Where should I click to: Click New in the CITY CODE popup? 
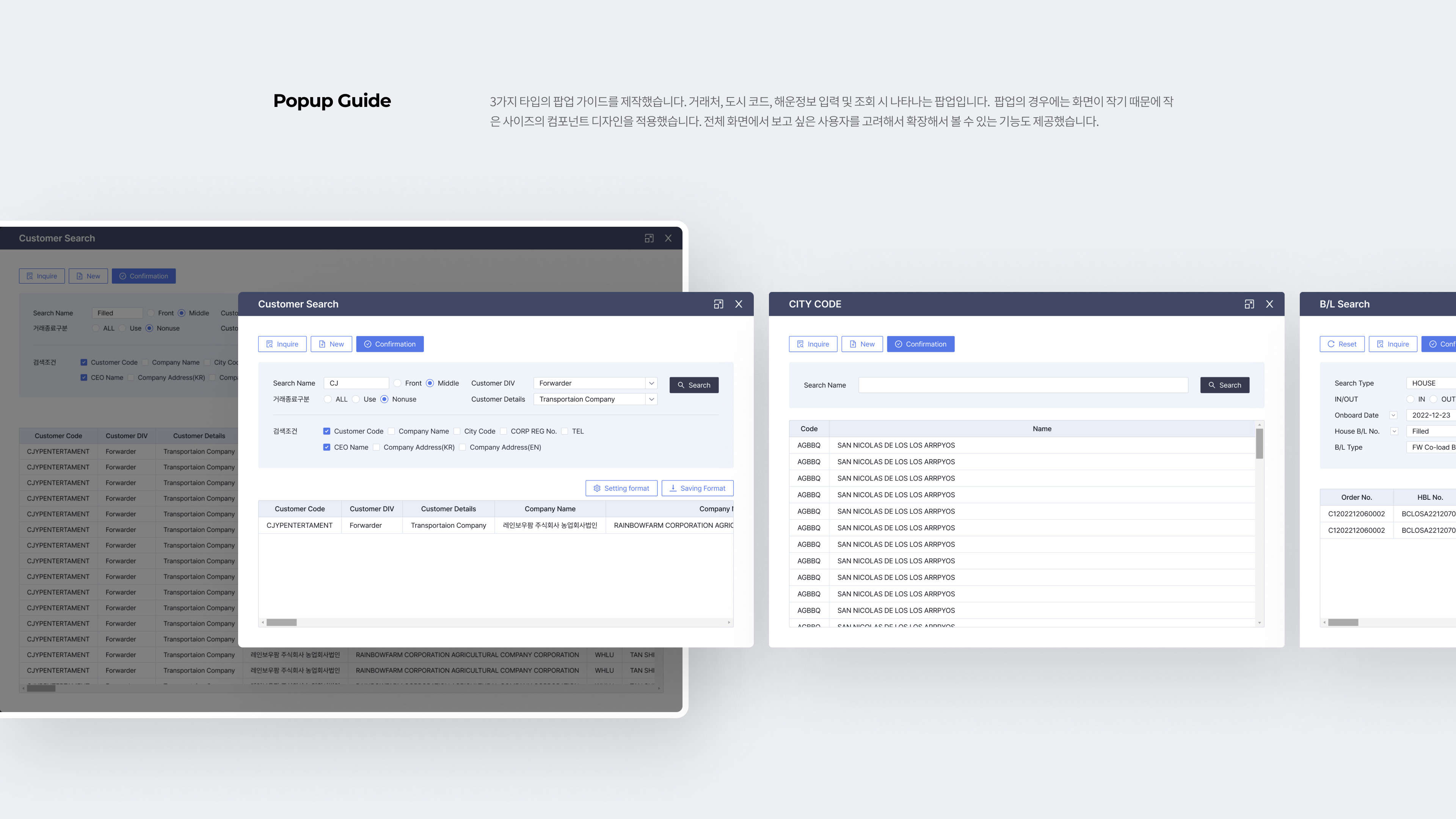pyautogui.click(x=862, y=344)
